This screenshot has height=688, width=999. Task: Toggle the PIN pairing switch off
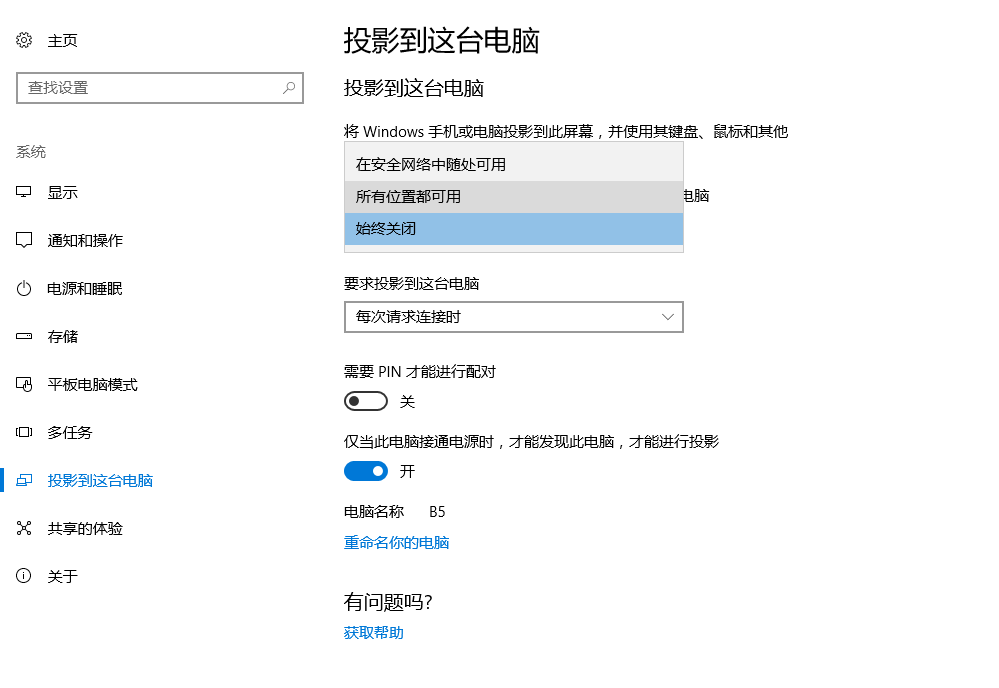(365, 400)
